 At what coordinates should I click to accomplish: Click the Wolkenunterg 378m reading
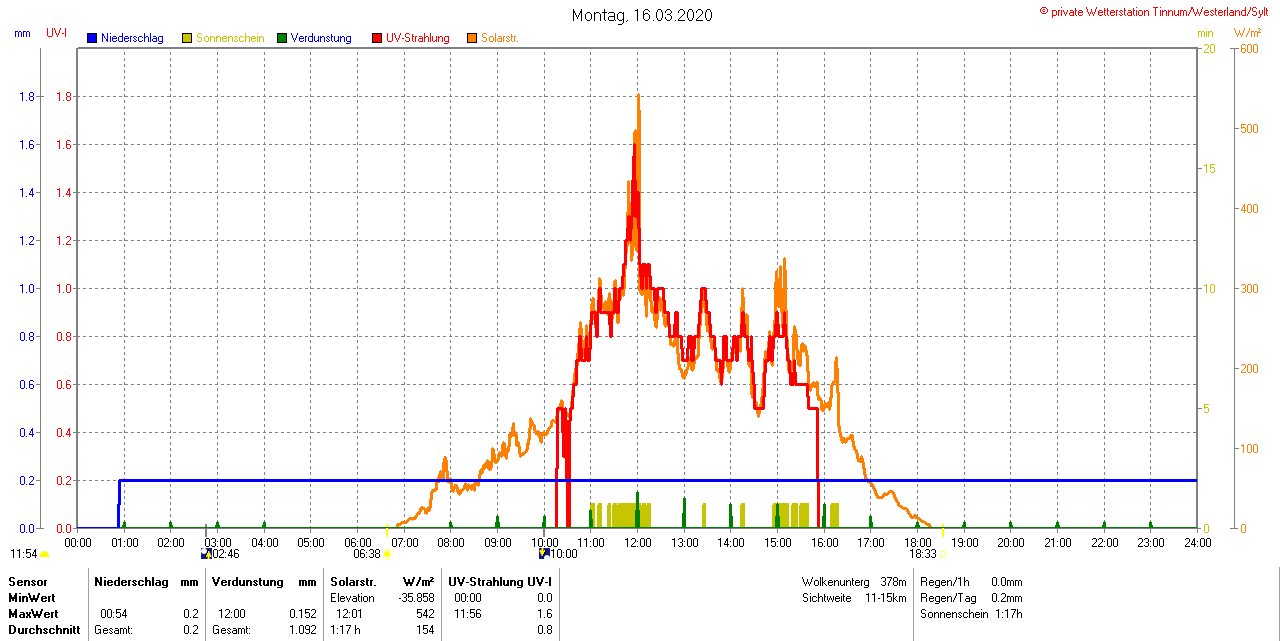(x=854, y=582)
